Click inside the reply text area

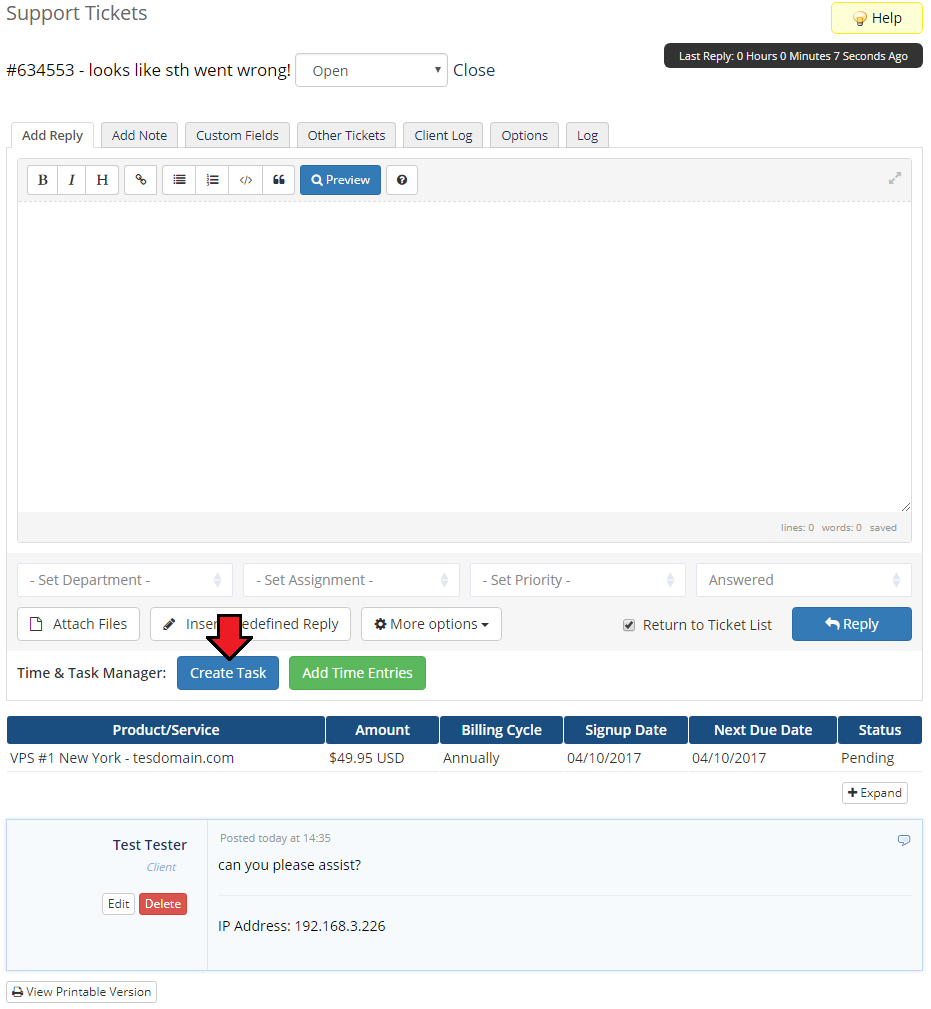(x=464, y=357)
